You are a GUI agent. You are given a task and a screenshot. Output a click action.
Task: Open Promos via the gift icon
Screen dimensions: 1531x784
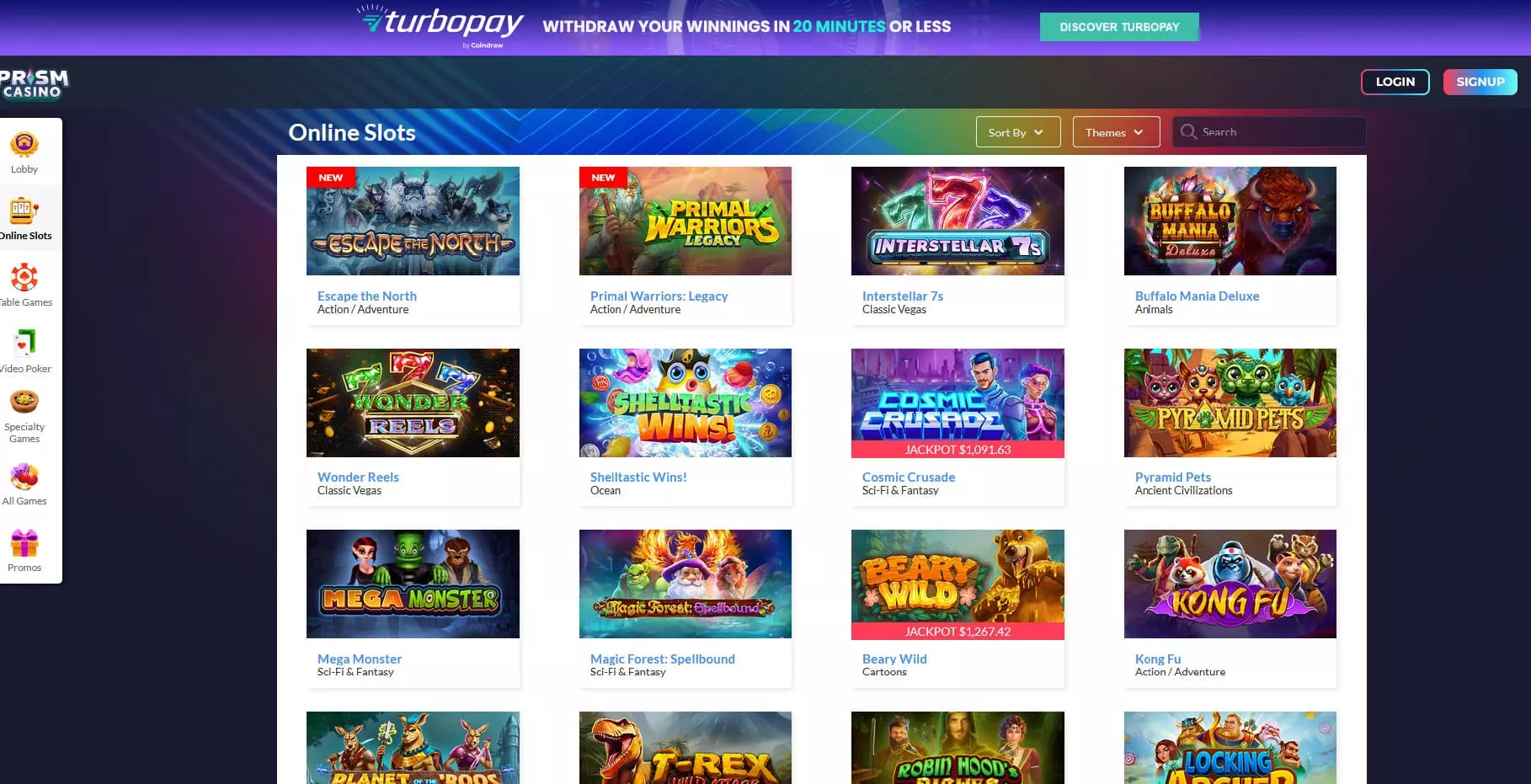tap(24, 543)
